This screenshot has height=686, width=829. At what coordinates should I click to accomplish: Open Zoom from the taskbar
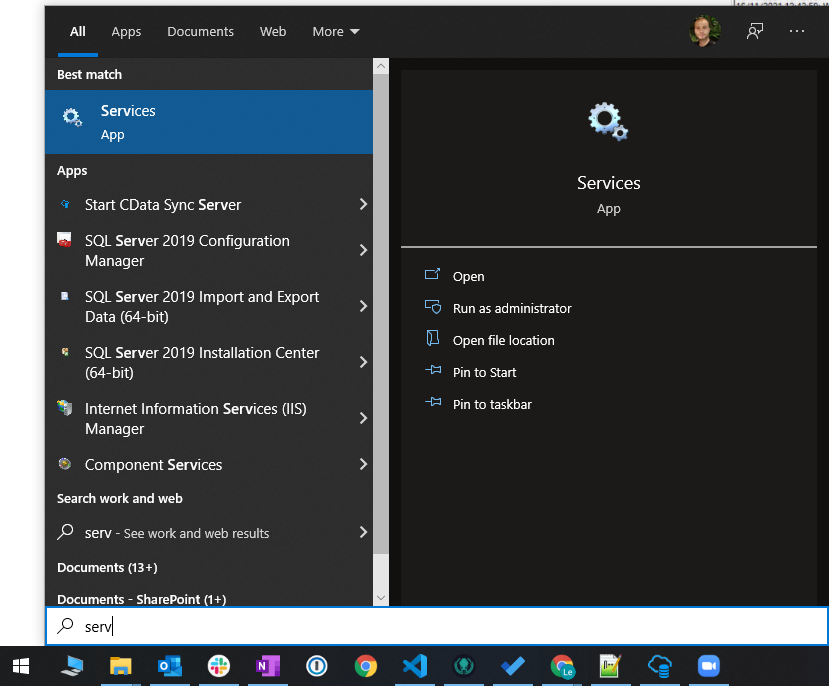coord(709,666)
